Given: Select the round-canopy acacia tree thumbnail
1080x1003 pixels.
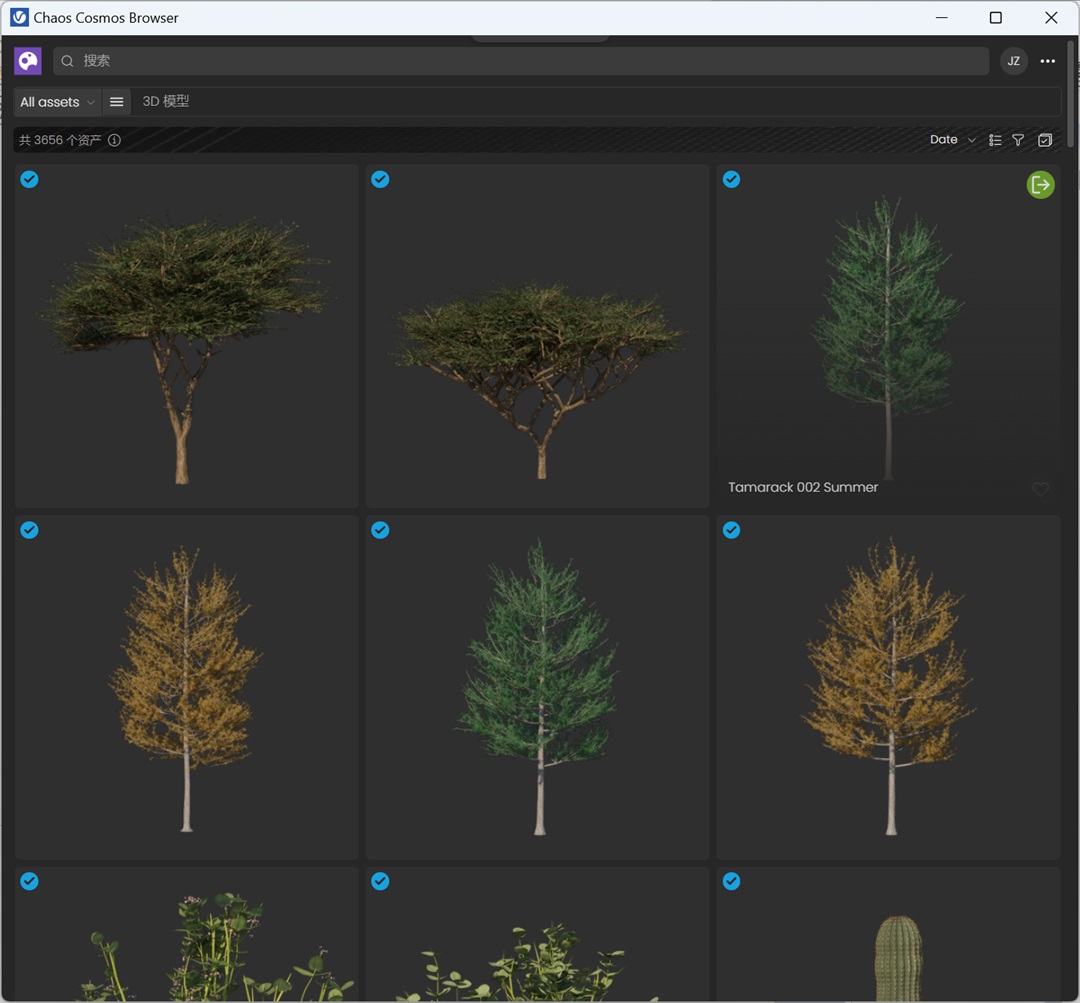Looking at the screenshot, I should [187, 336].
